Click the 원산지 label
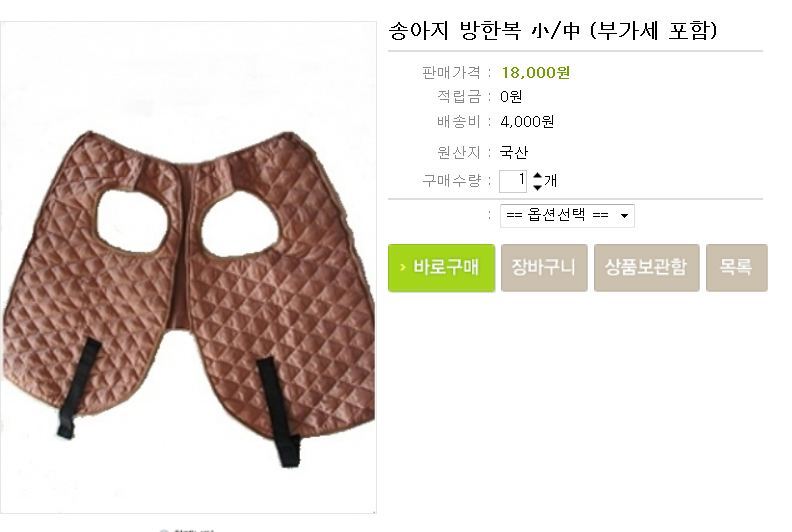The height and width of the screenshot is (532, 792). click(x=459, y=152)
